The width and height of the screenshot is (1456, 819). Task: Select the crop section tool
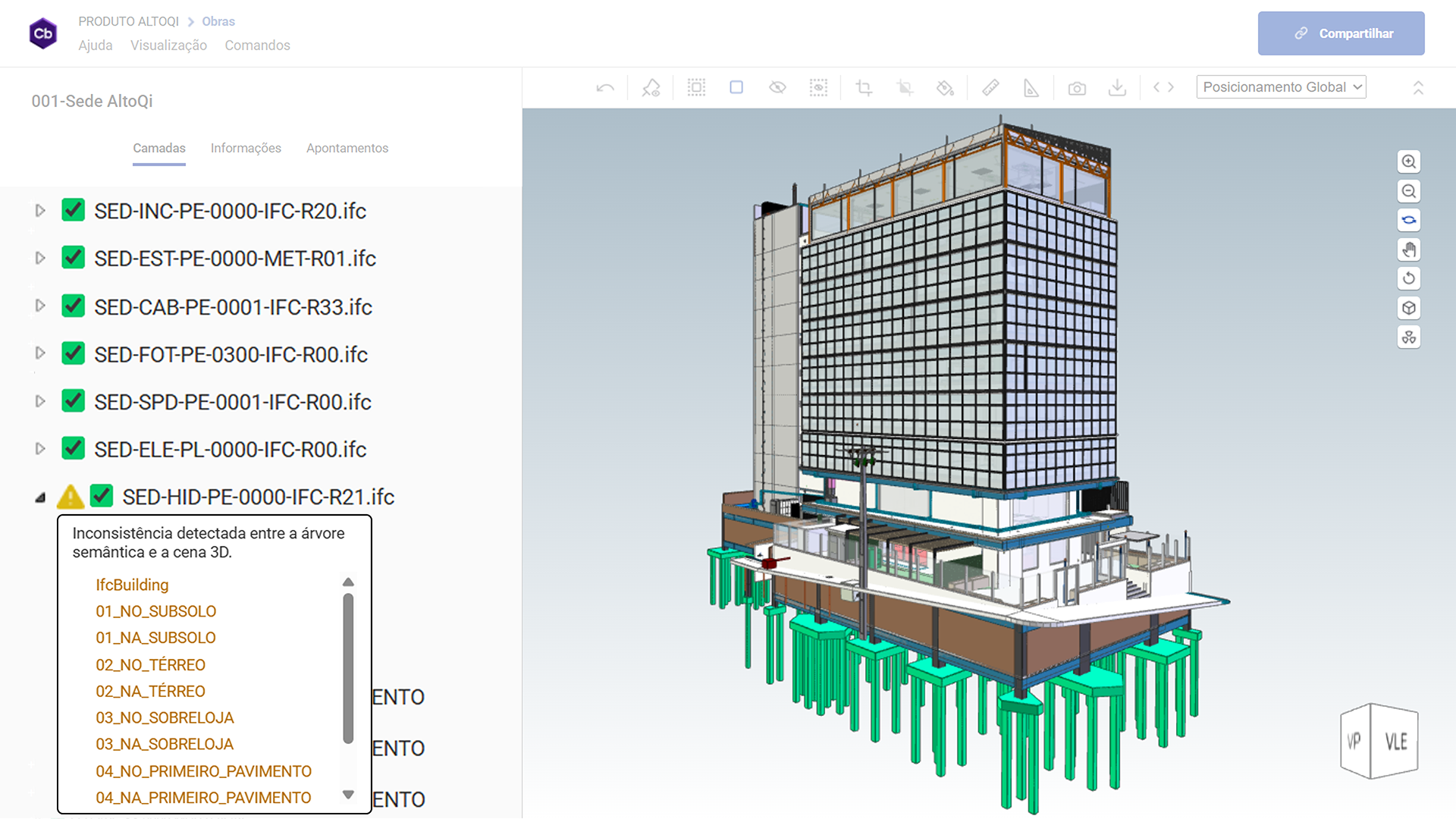[x=864, y=88]
